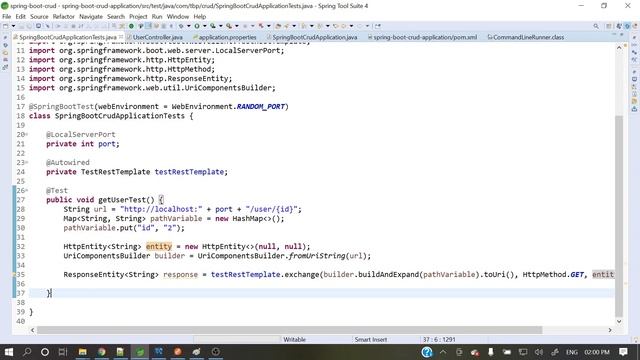Open the Debug dropdown arrow
The width and height of the screenshot is (640, 360).
(x=189, y=26)
